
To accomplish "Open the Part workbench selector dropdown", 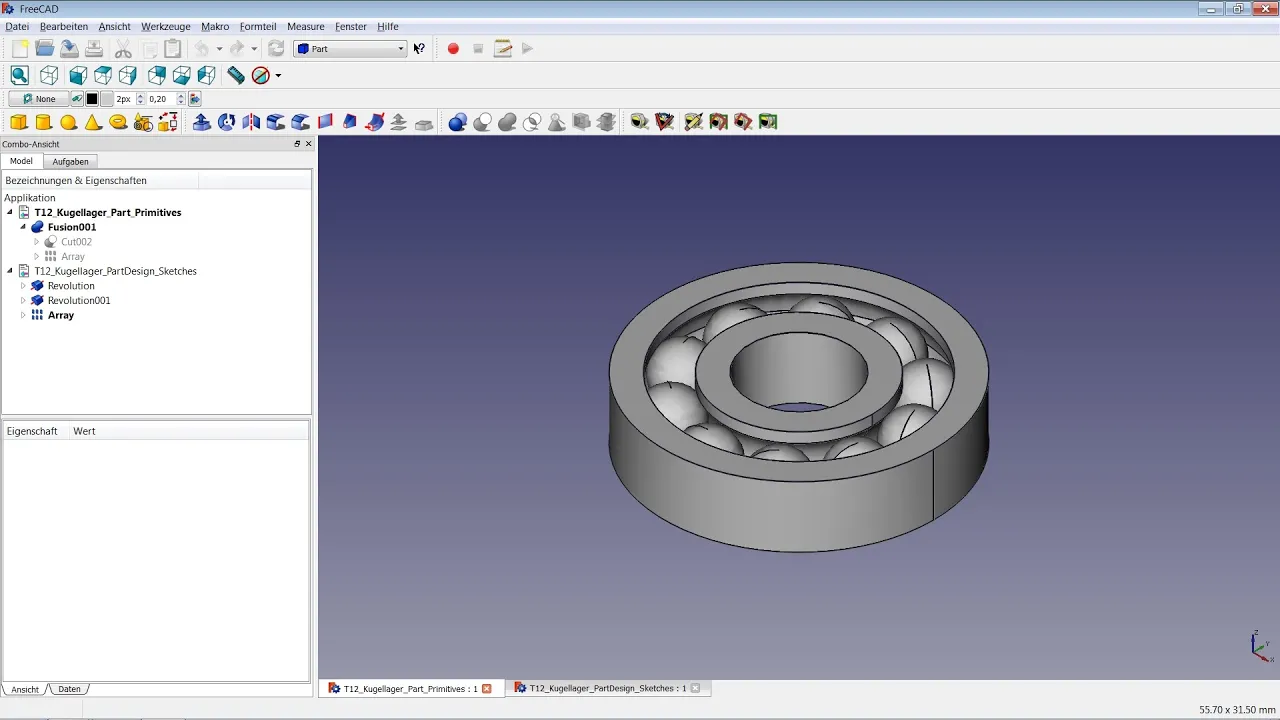I will click(x=350, y=48).
